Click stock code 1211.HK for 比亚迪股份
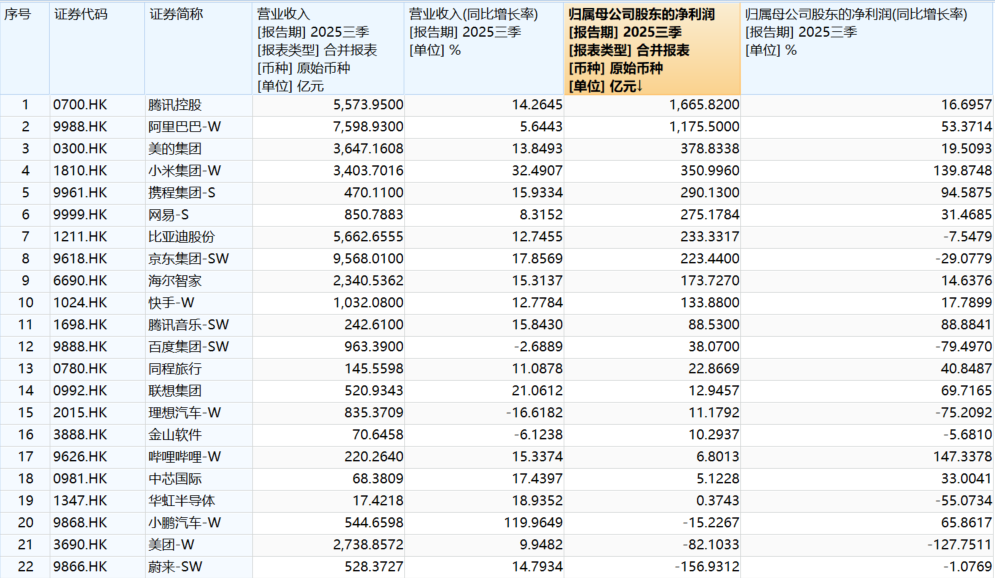Screen dimensions: 995x578 [80, 237]
